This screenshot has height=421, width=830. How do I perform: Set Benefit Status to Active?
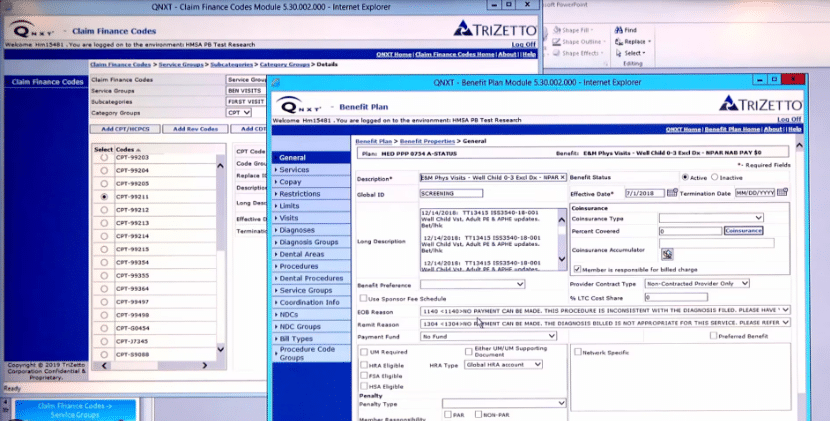[685, 177]
